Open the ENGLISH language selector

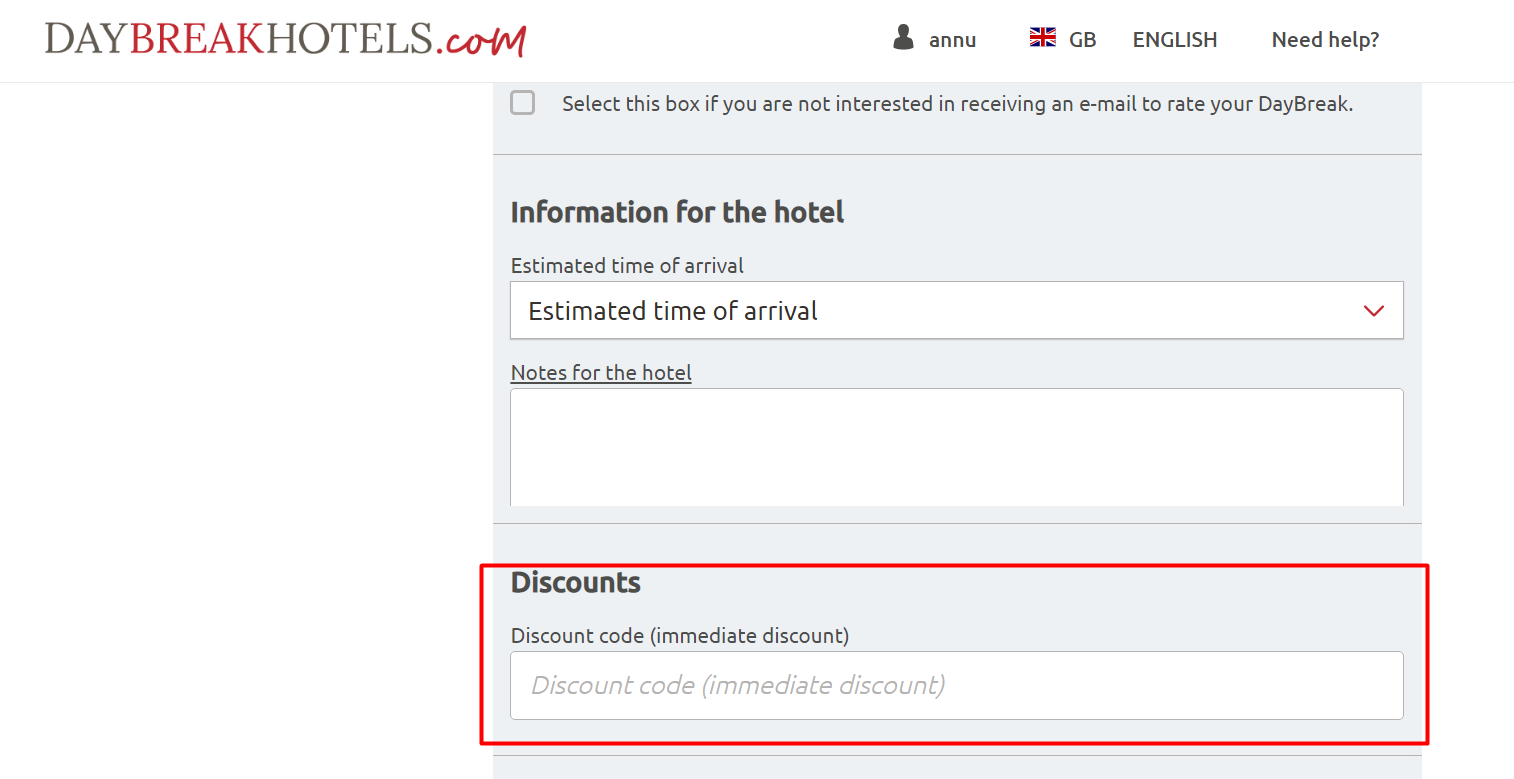pyautogui.click(x=1174, y=40)
